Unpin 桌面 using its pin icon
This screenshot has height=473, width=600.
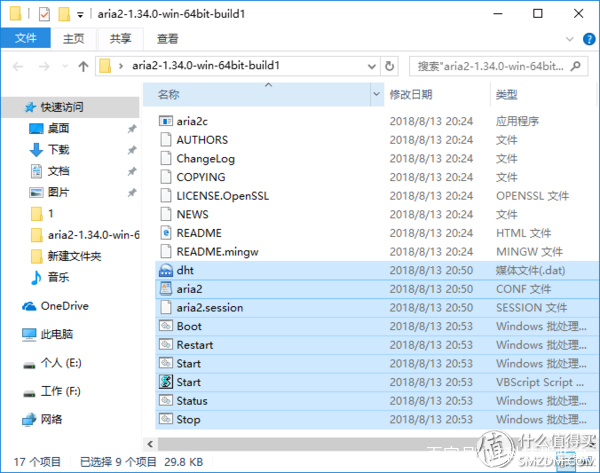[132, 129]
